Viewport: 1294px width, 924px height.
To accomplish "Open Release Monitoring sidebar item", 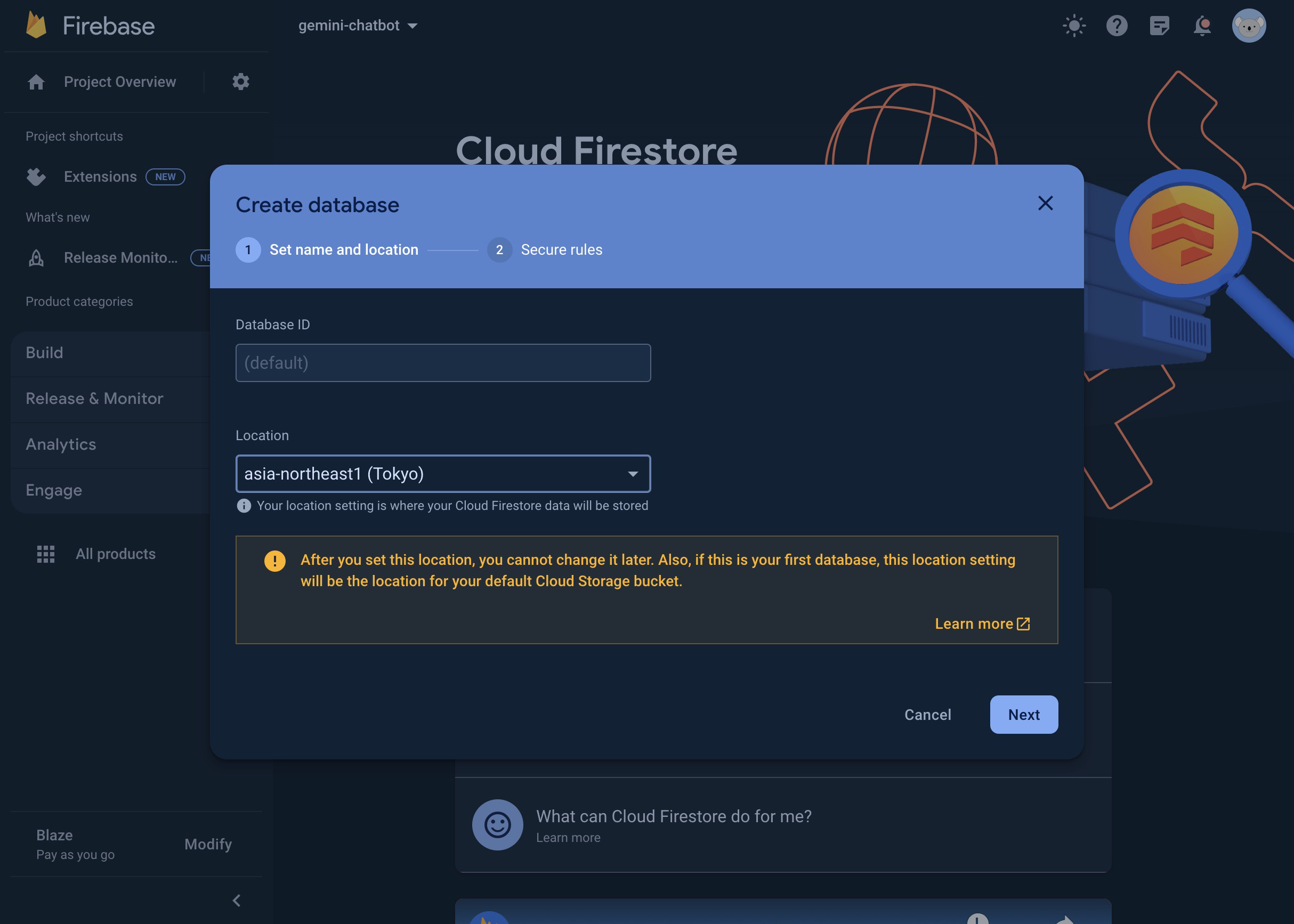I will (120, 258).
